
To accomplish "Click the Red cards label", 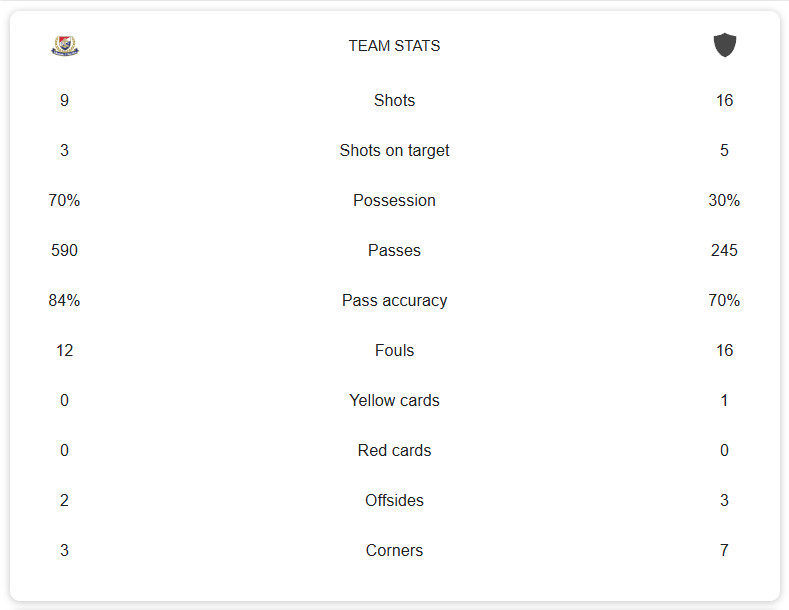I will [x=394, y=450].
